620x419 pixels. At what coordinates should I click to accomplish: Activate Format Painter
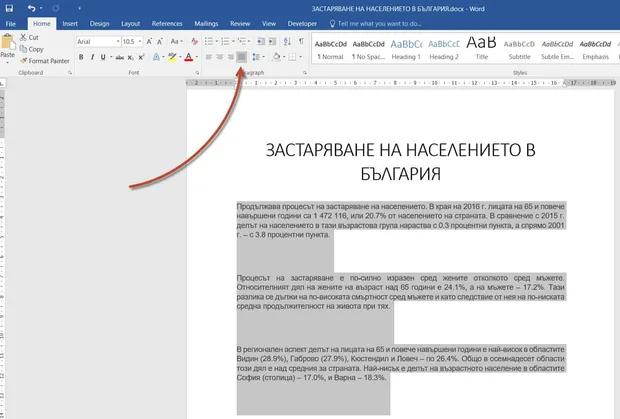coord(44,61)
